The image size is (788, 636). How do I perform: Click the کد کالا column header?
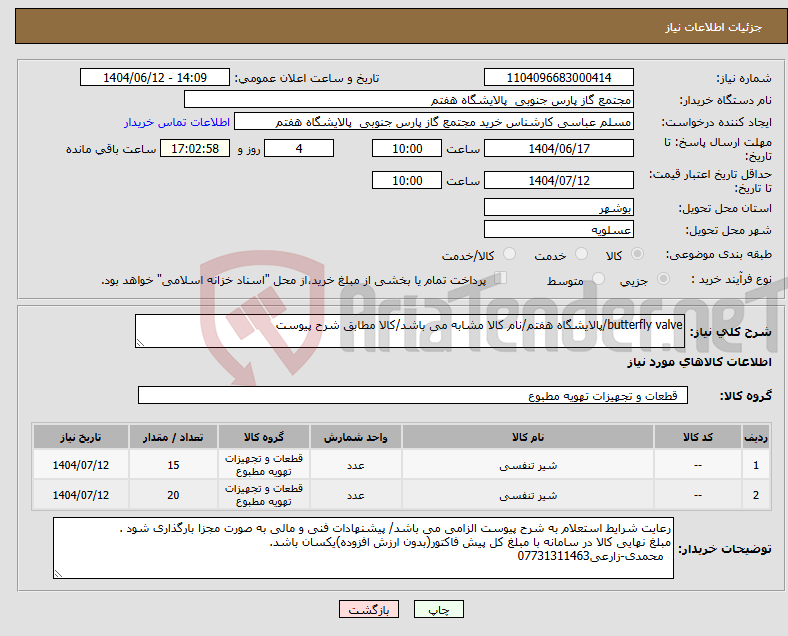(698, 437)
